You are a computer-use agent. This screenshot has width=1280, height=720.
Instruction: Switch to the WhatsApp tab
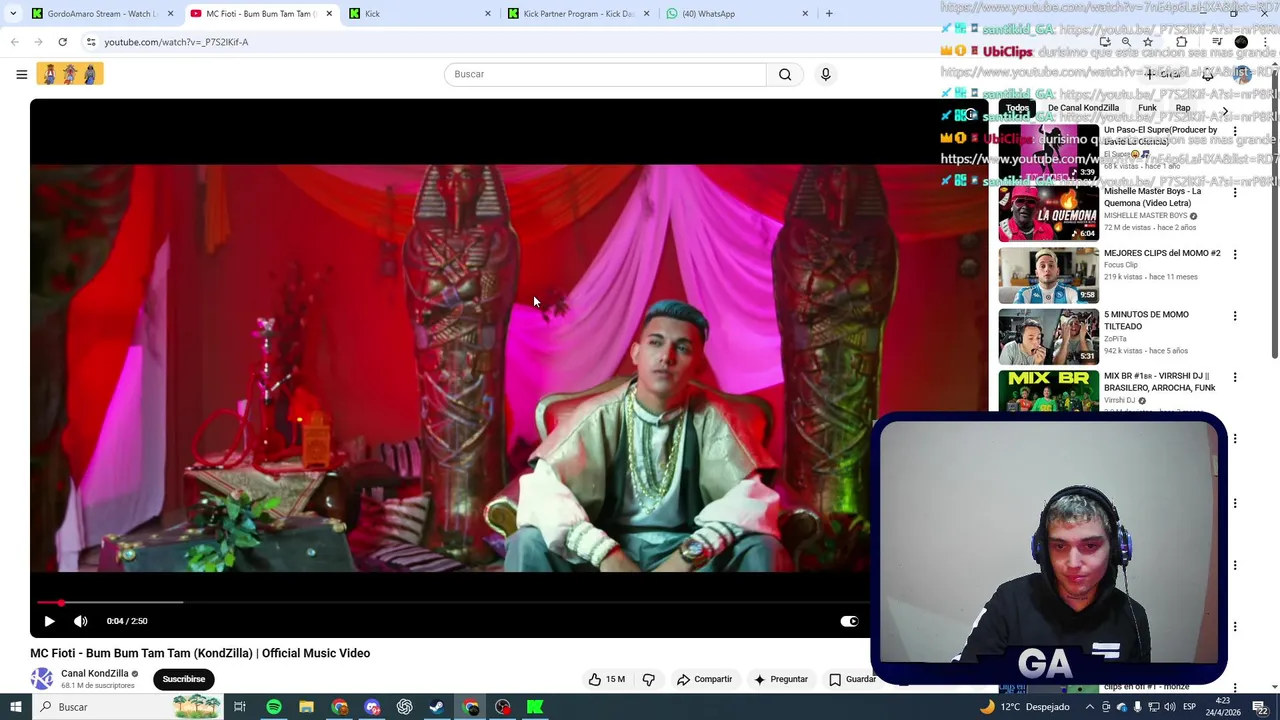click(738, 13)
